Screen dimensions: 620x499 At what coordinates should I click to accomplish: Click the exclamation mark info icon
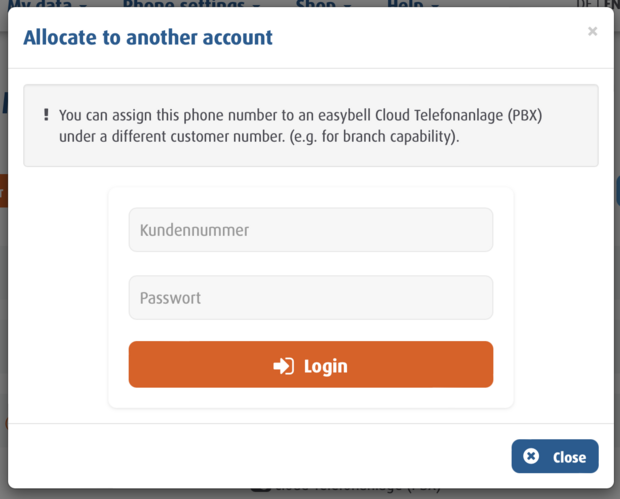(x=46, y=115)
